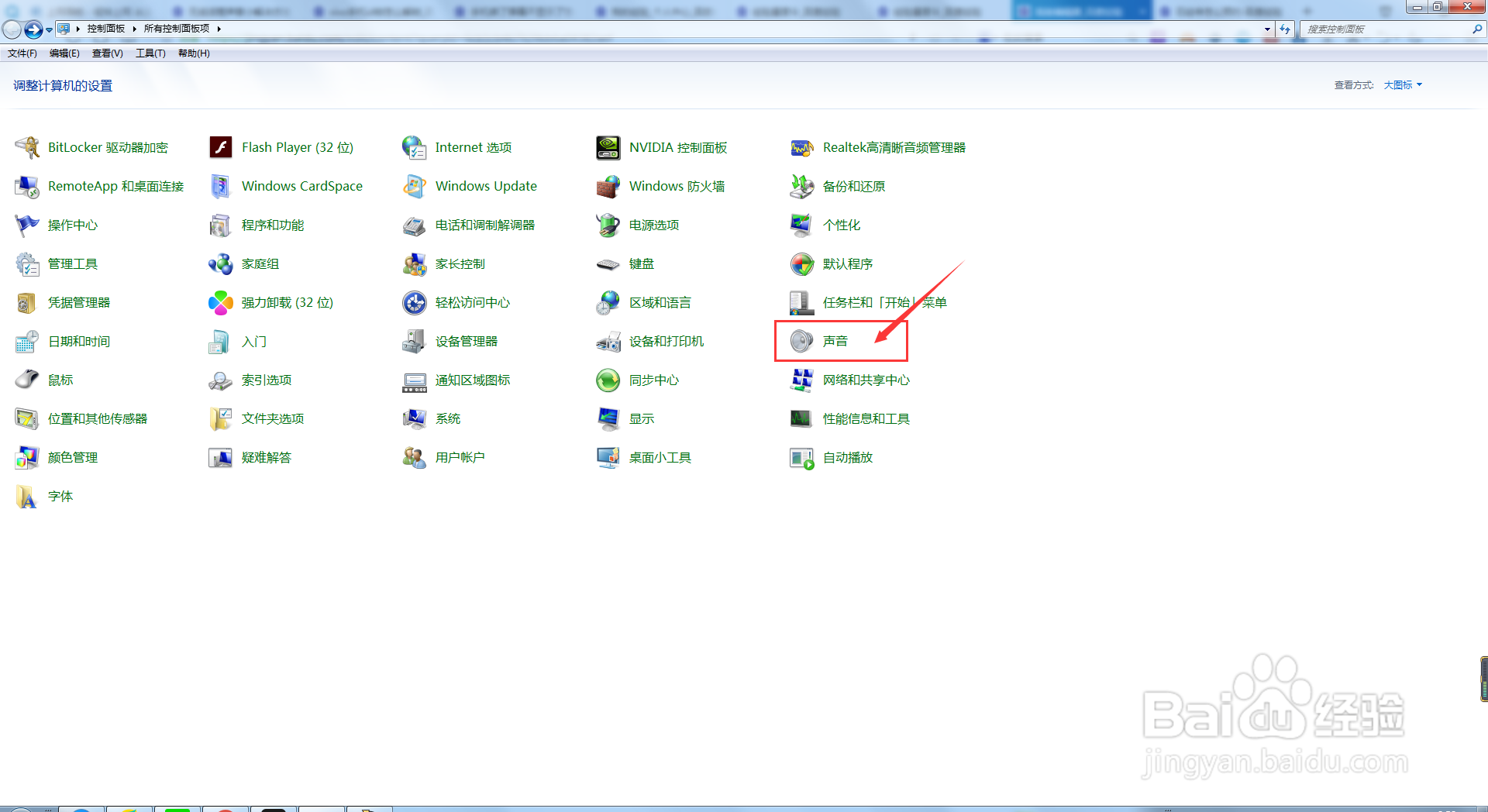The height and width of the screenshot is (812, 1488).
Task: Expand the arrow after 控制面板 breadcrumb
Action: point(135,29)
